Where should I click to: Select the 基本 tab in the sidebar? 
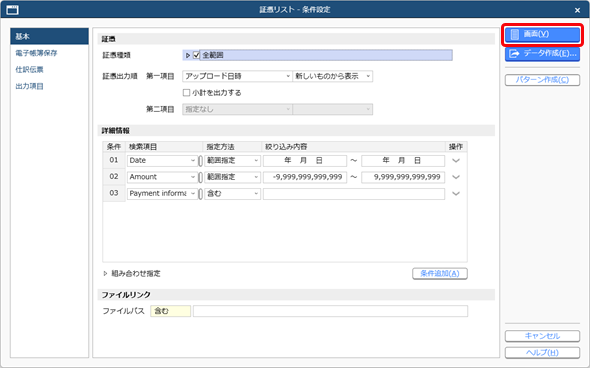tap(50, 36)
